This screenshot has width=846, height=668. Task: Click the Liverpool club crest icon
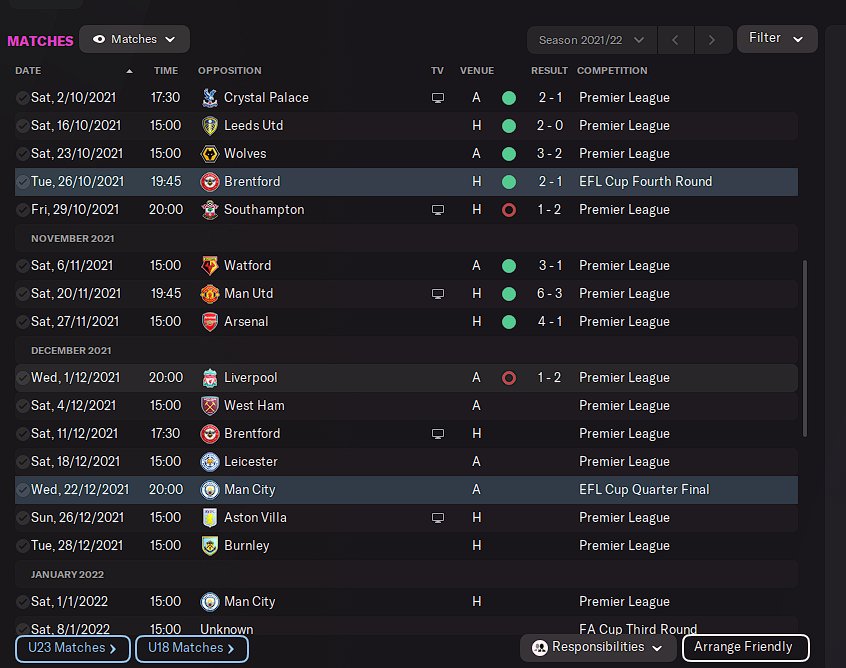point(210,378)
